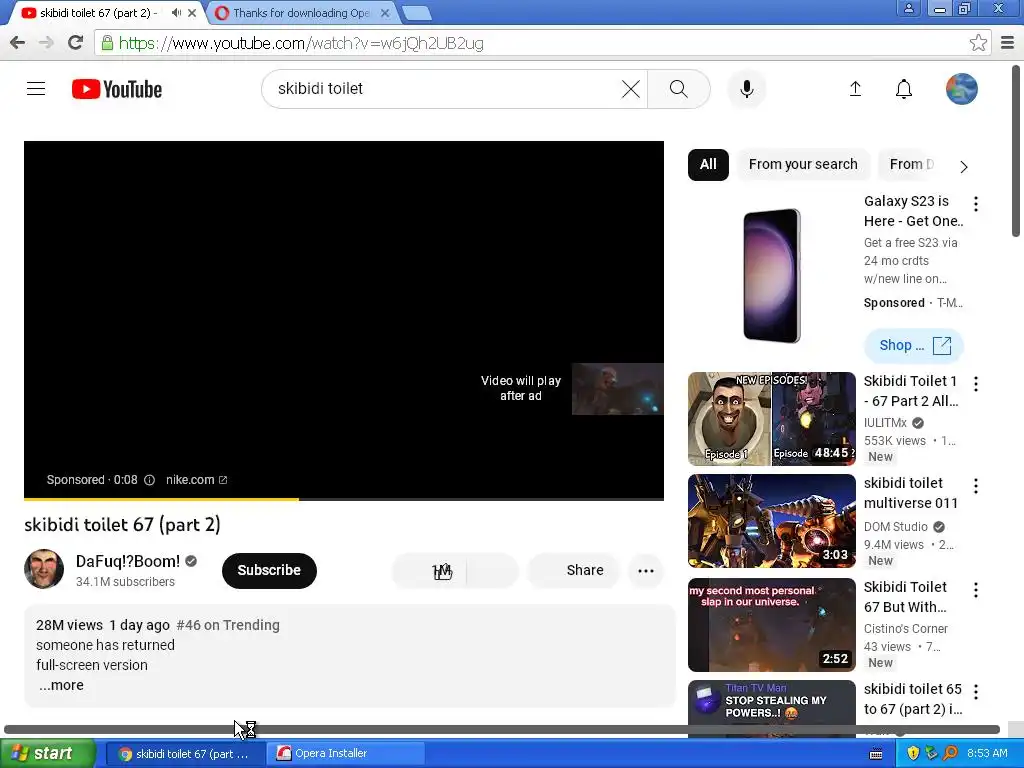The height and width of the screenshot is (768, 1024).
Task: Switch to Opera Installer taskbar item
Action: pos(346,754)
